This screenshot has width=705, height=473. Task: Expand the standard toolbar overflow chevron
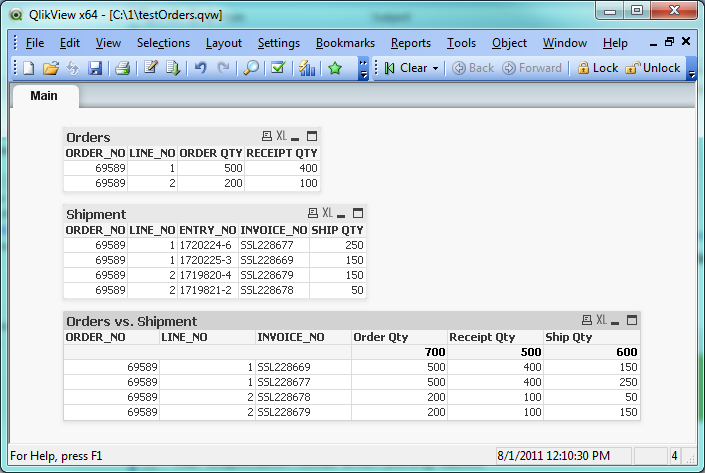pos(364,68)
